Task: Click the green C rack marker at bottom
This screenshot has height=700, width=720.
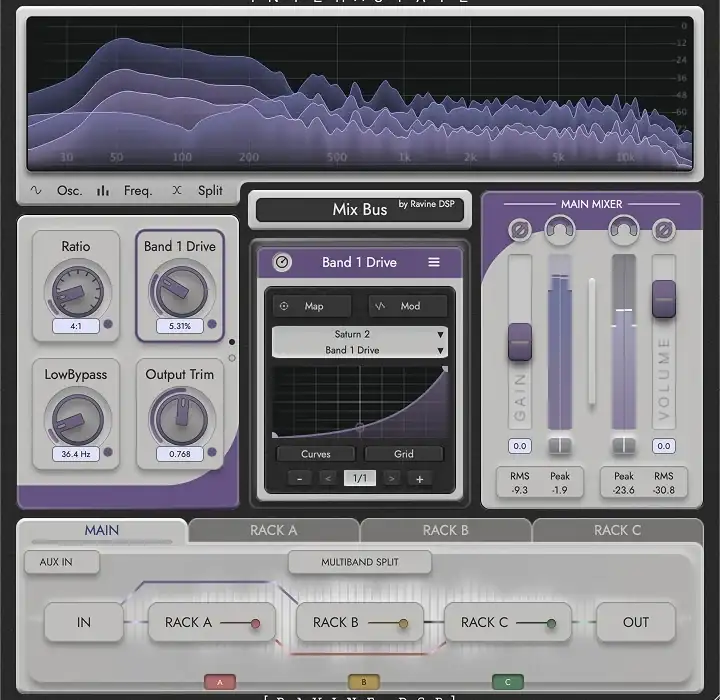Action: coord(507,682)
